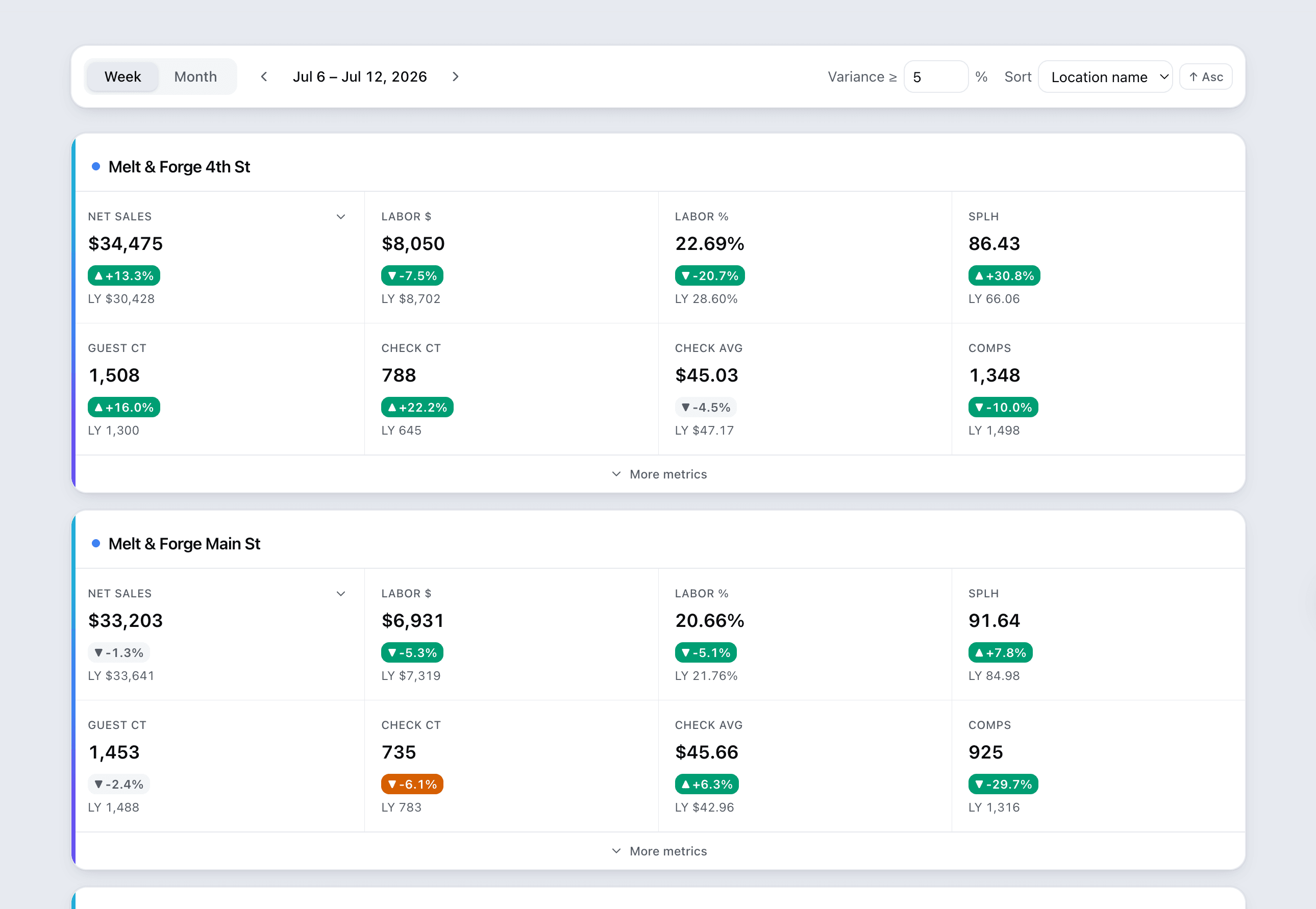The width and height of the screenshot is (1316, 909).
Task: Click the +16.0% guest count badge
Action: point(123,407)
